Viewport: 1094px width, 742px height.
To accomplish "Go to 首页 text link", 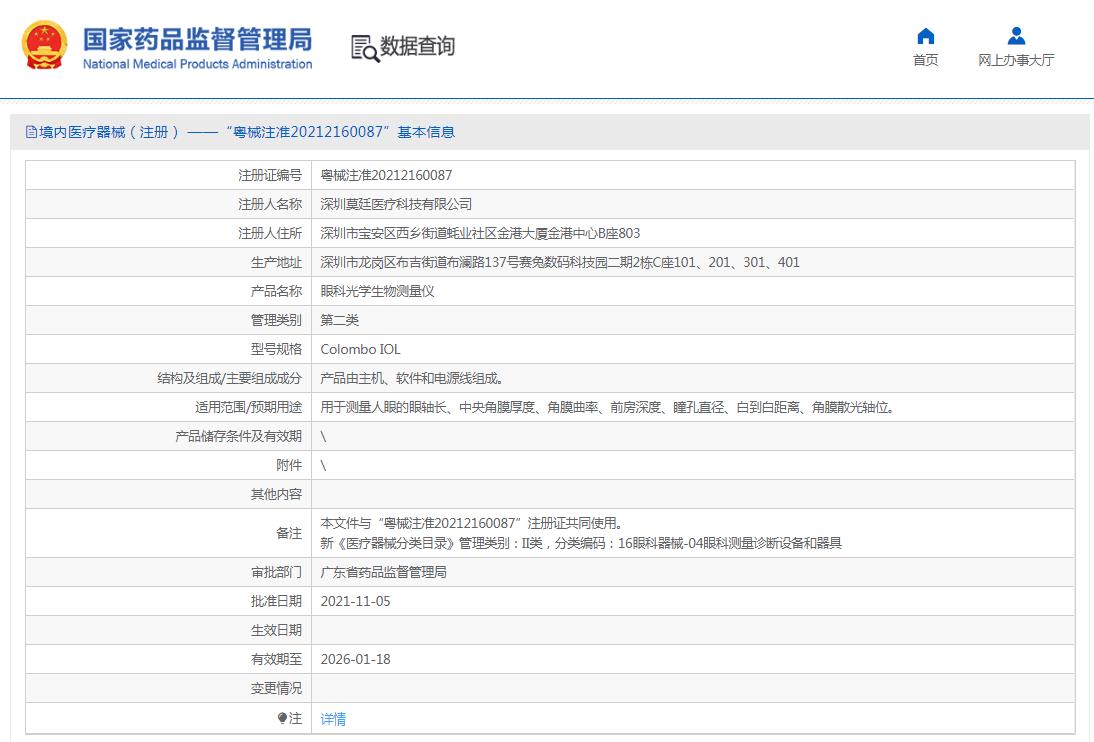I will click(x=925, y=60).
